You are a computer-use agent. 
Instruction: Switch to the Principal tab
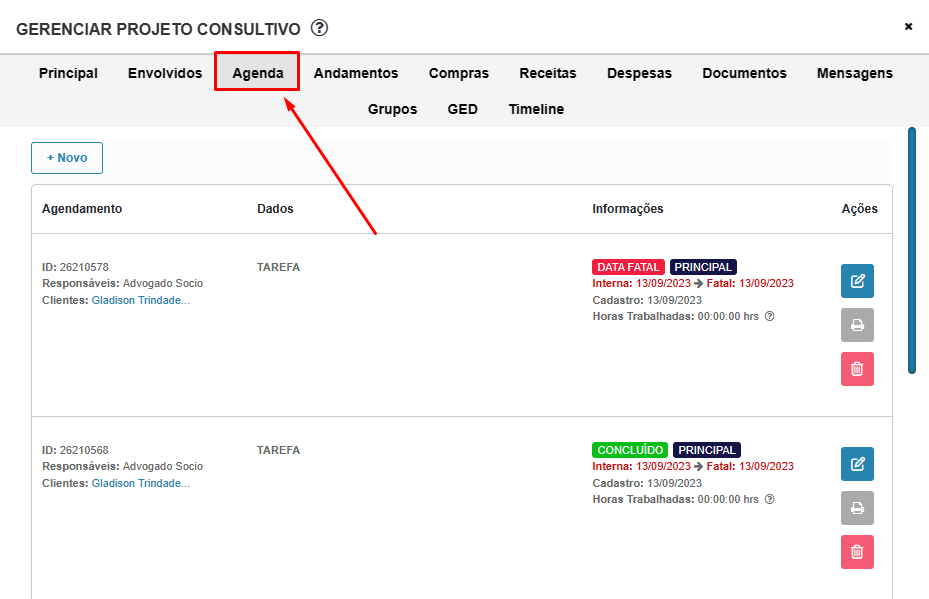click(x=68, y=73)
